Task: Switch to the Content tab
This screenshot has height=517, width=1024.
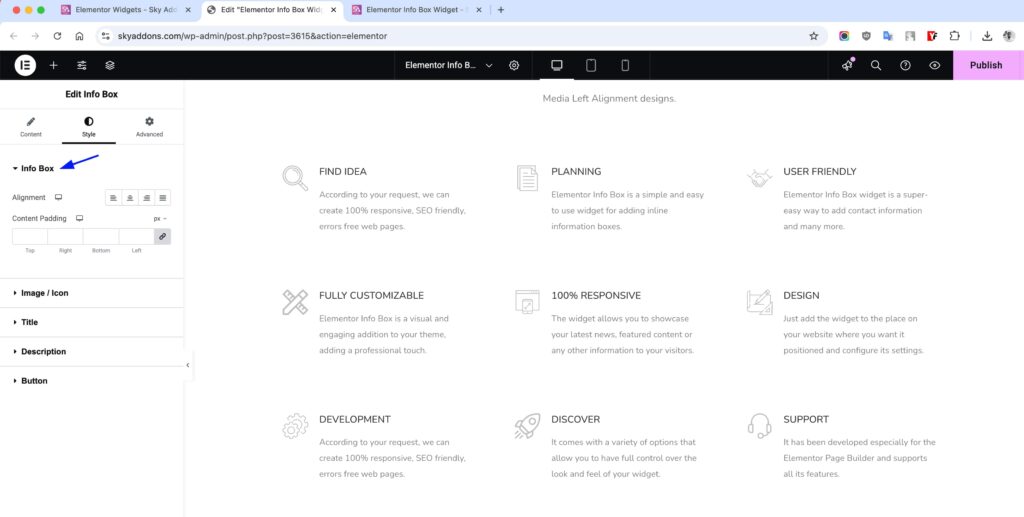Action: [x=31, y=127]
